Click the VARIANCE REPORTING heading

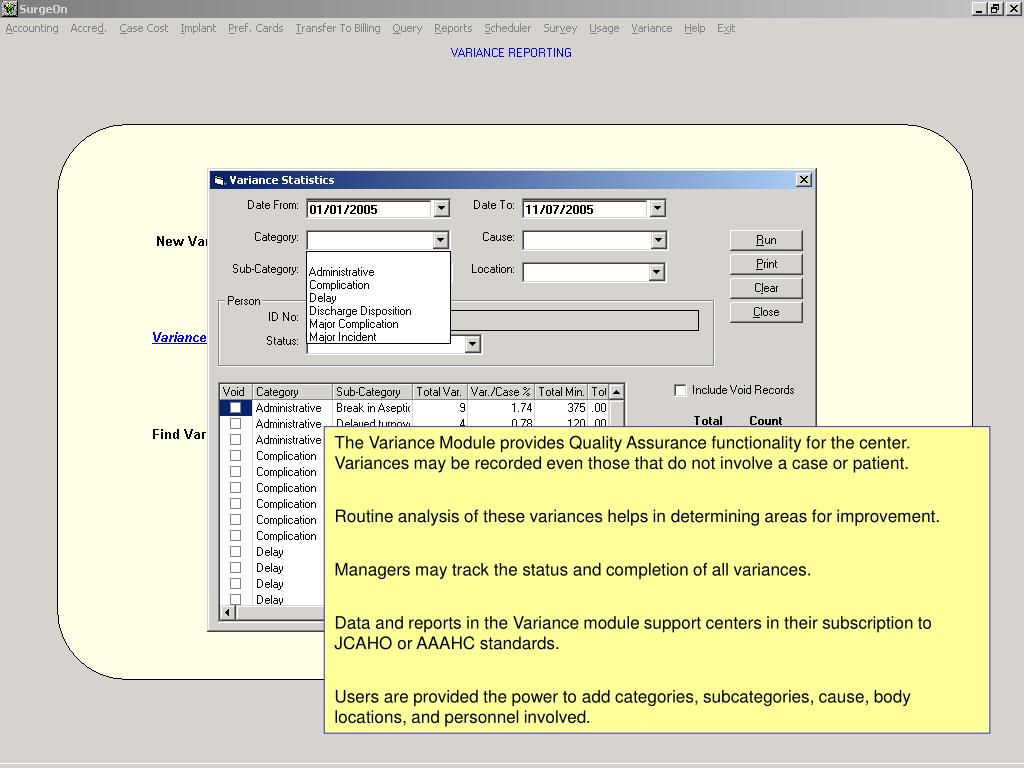click(511, 53)
